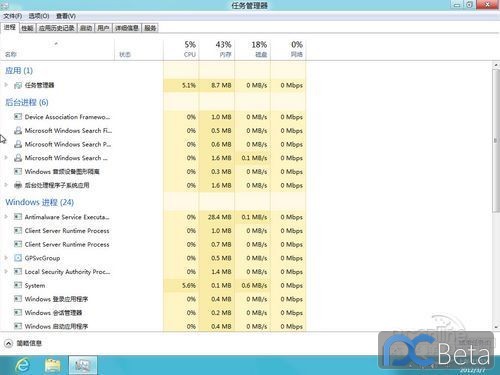
Task: Select the 任务管理器 app process icon
Action: point(18,86)
